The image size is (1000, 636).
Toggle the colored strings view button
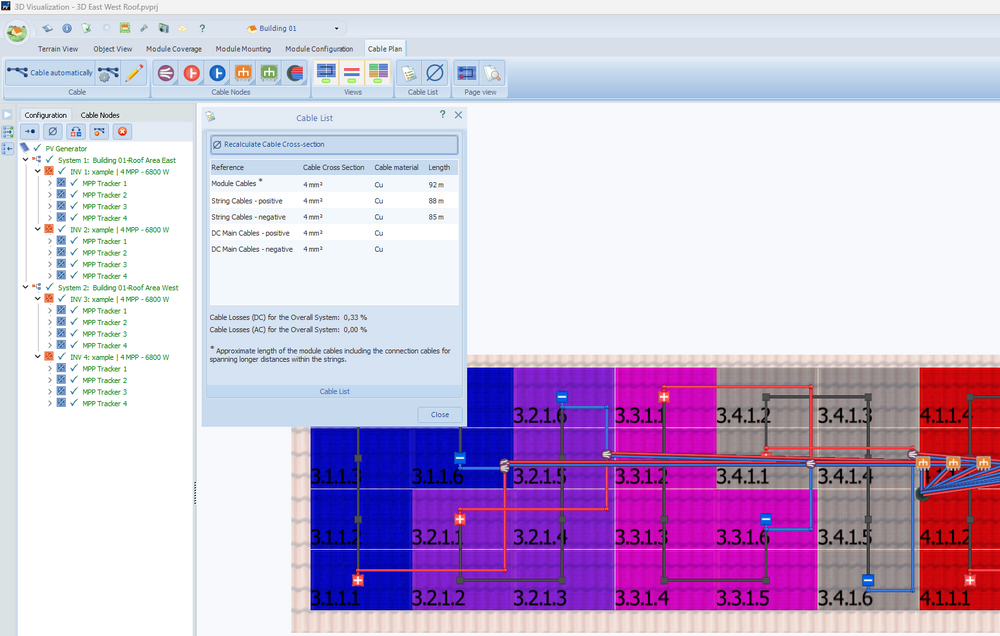tap(378, 72)
